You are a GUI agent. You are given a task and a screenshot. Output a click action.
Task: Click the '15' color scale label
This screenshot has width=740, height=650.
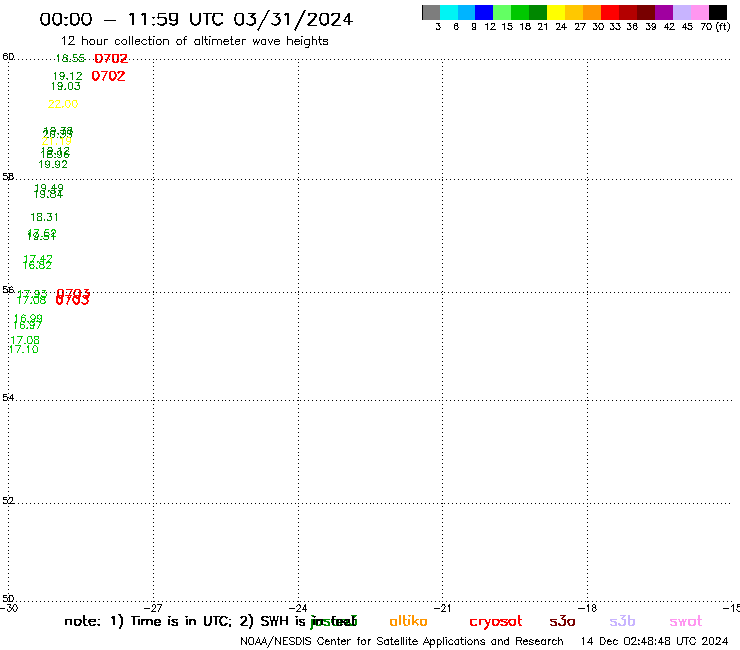click(507, 27)
